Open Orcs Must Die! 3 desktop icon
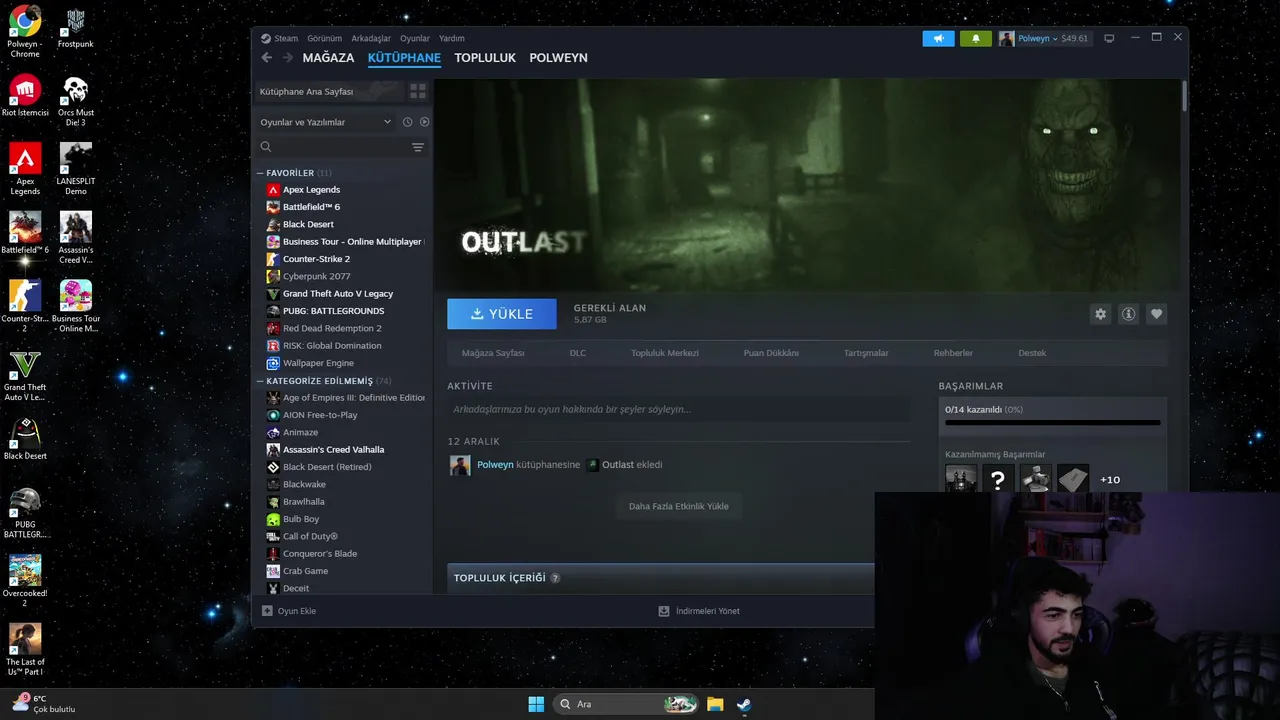The height and width of the screenshot is (720, 1280). [75, 100]
